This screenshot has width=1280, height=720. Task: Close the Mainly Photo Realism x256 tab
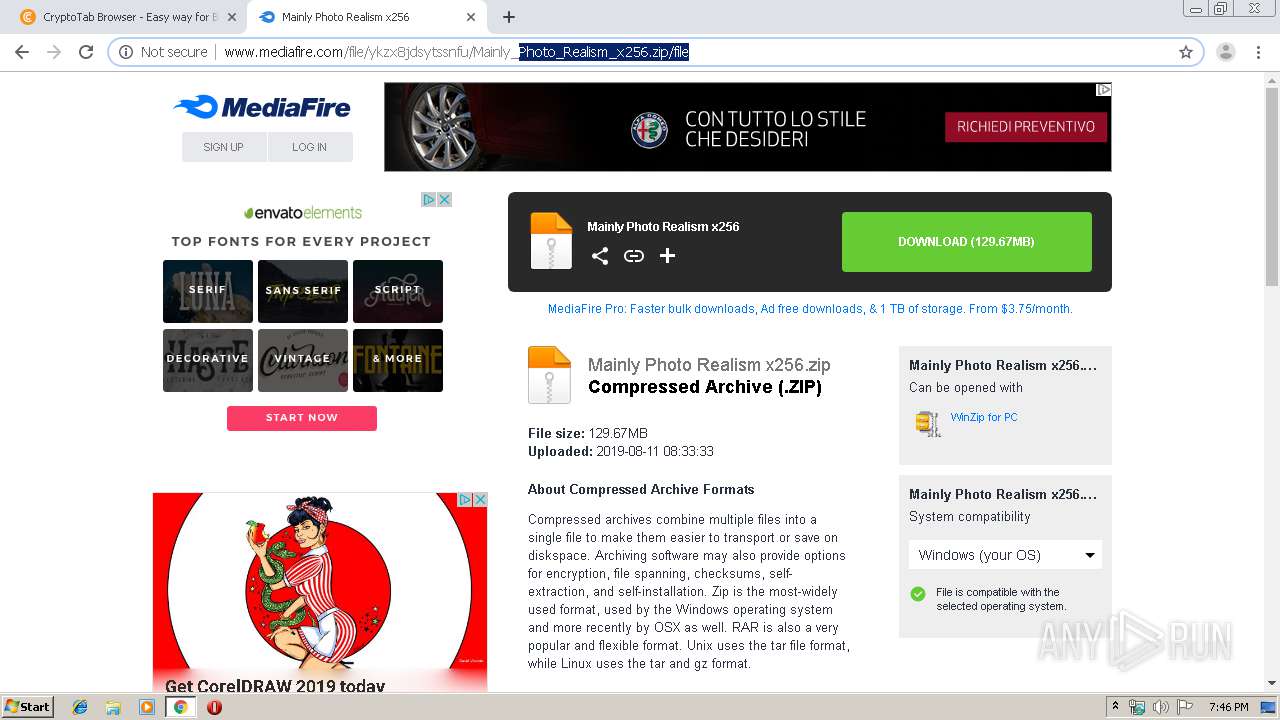coord(471,17)
